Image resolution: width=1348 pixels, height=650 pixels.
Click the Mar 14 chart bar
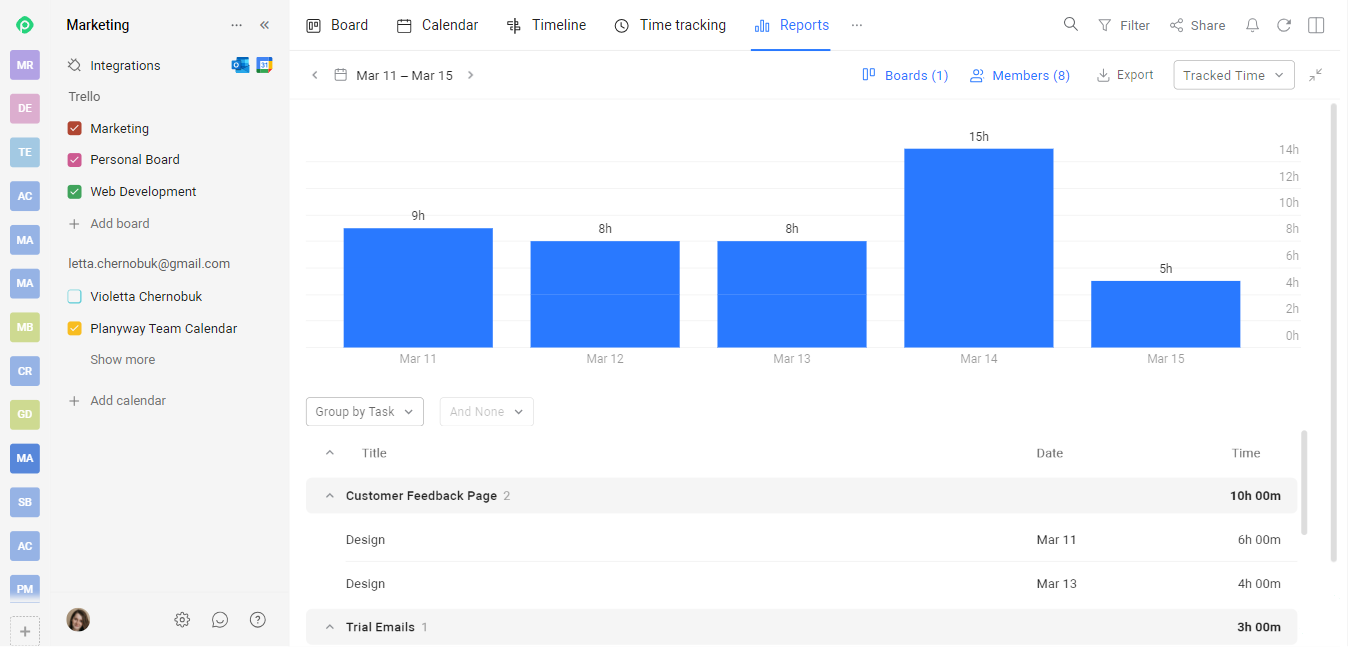tap(978, 248)
